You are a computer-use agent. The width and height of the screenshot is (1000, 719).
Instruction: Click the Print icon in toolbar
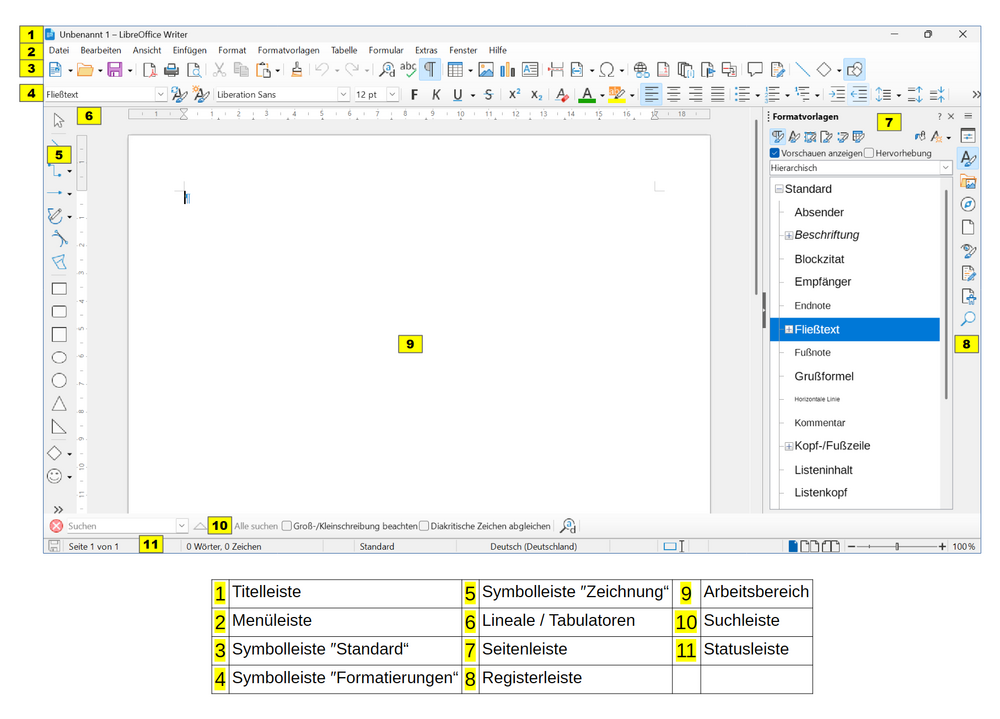[x=172, y=70]
